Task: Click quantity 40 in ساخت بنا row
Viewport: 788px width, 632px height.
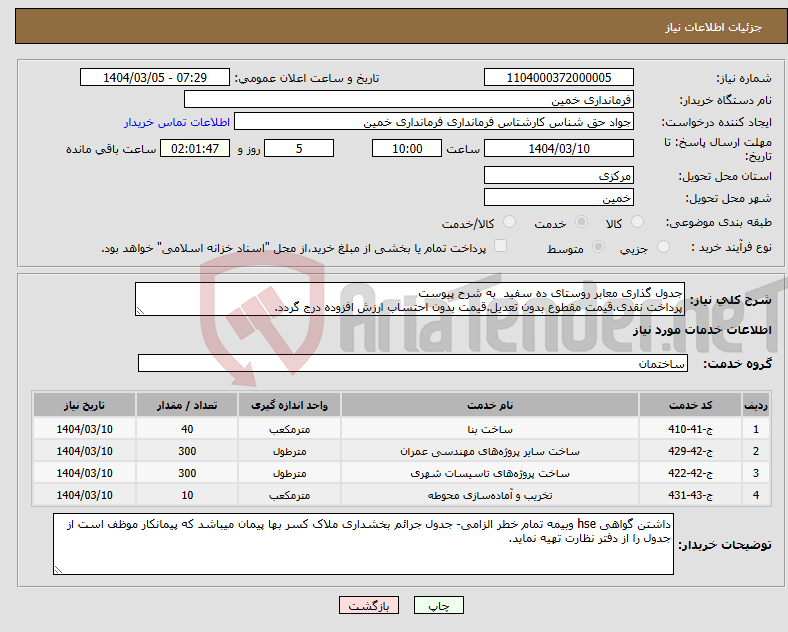Action: (187, 430)
